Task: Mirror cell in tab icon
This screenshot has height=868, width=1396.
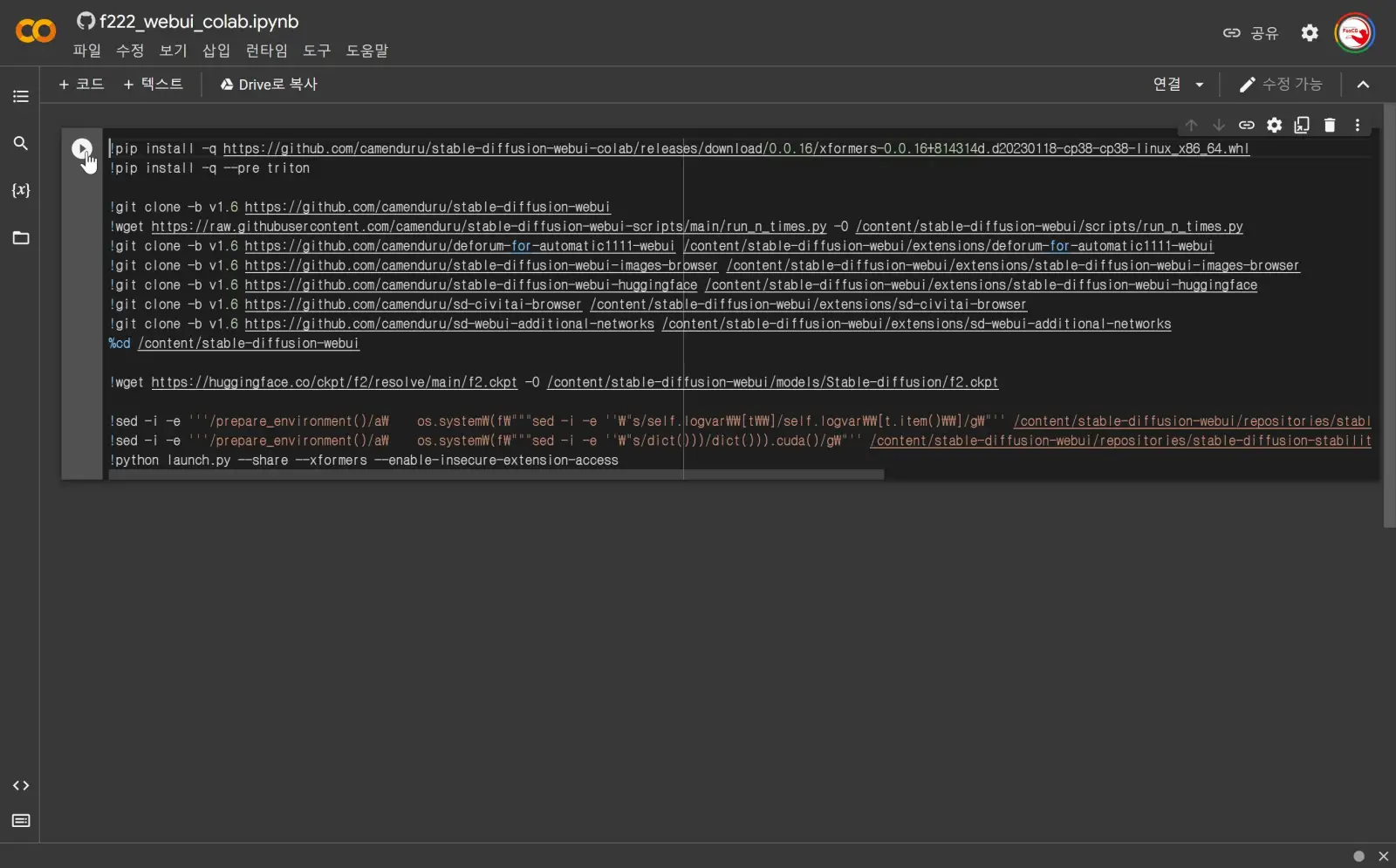Action: 1302,125
